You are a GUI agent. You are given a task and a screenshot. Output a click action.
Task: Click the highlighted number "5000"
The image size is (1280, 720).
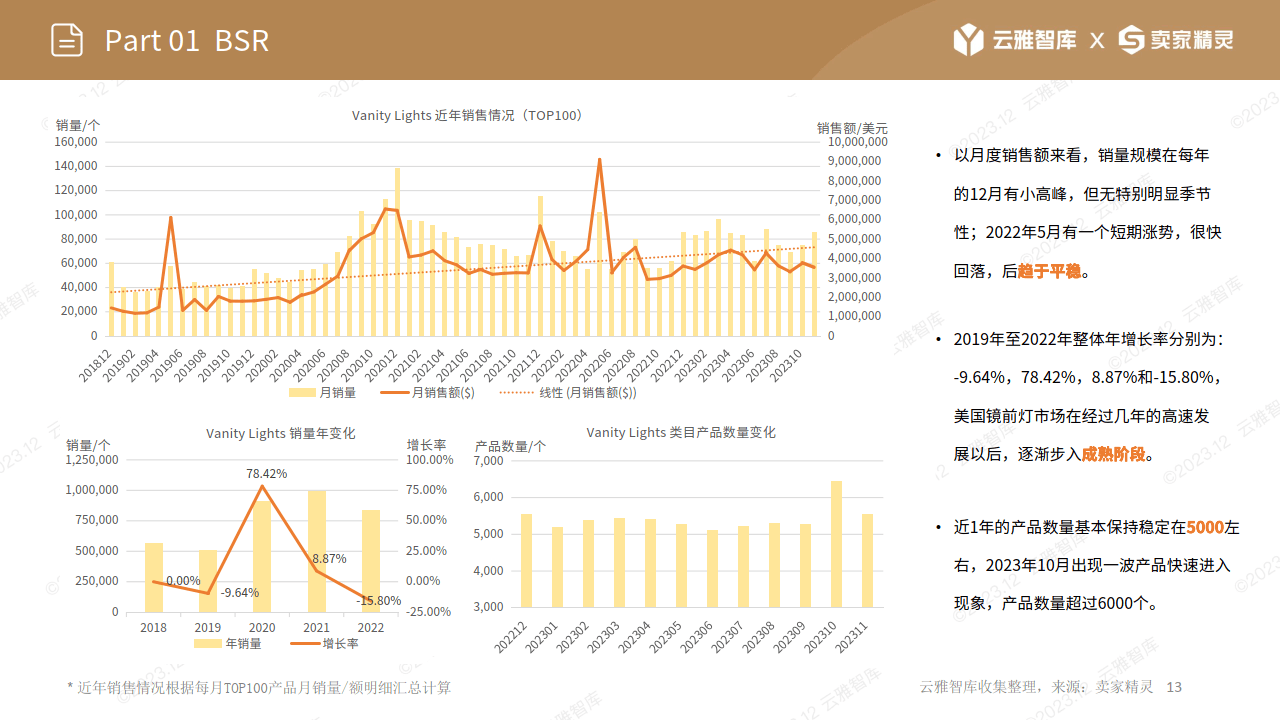(x=1205, y=527)
